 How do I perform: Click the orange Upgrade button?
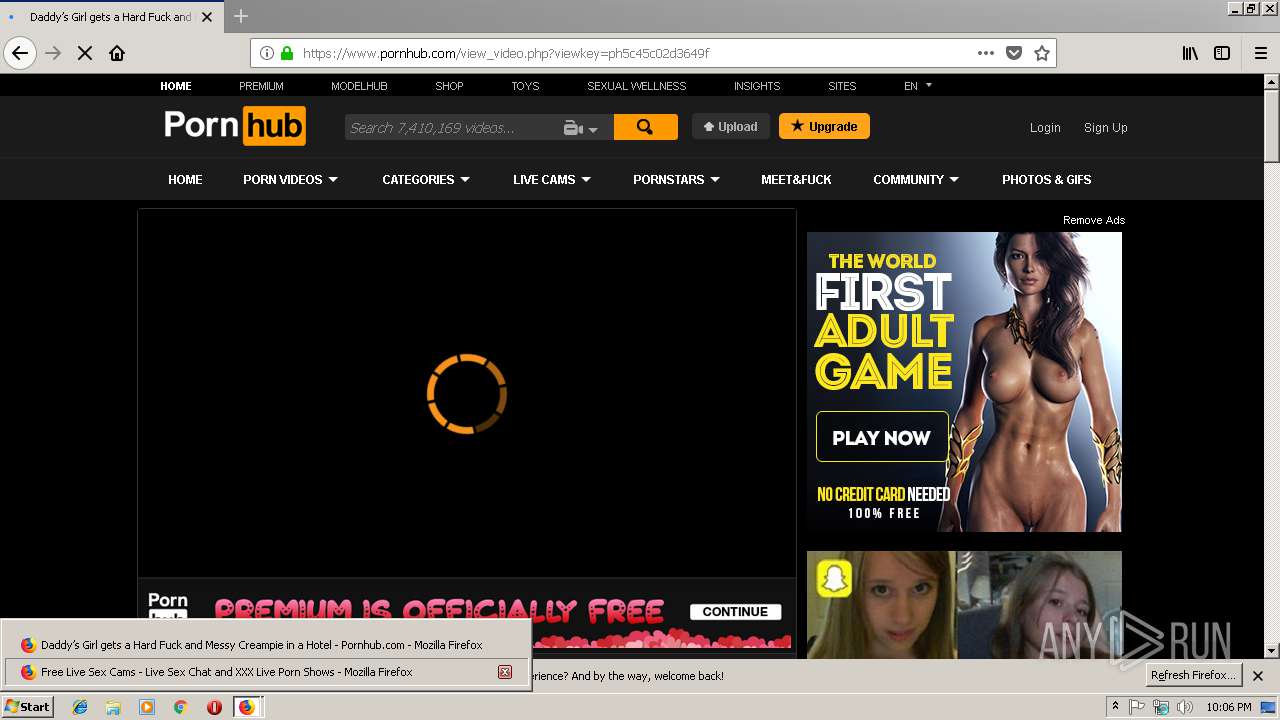tap(824, 126)
